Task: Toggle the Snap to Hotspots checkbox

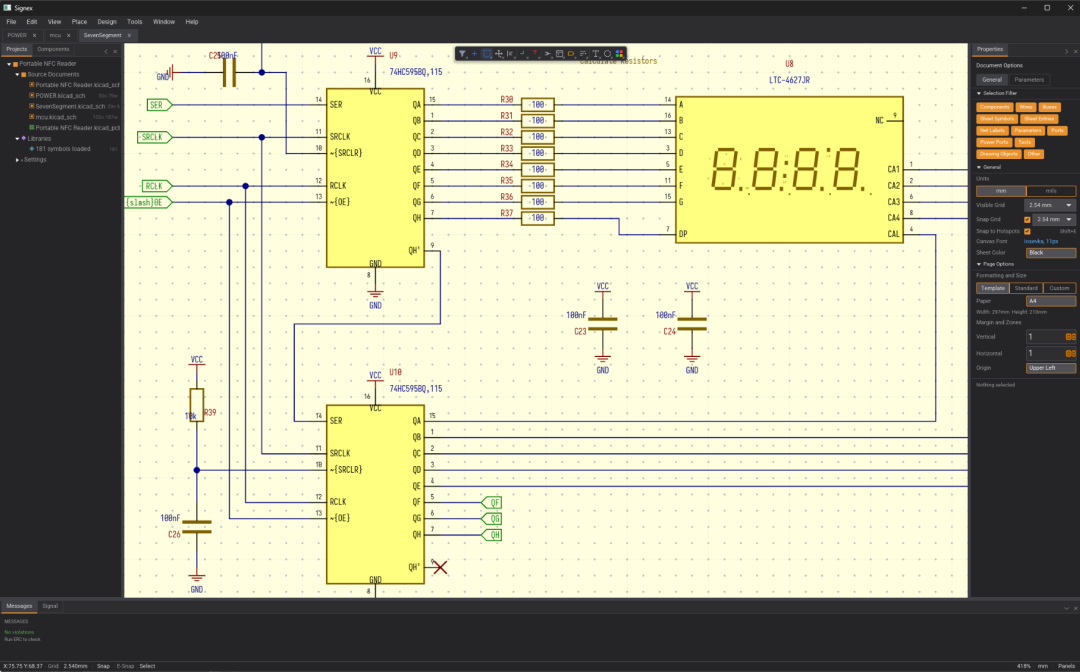Action: 1027,231
